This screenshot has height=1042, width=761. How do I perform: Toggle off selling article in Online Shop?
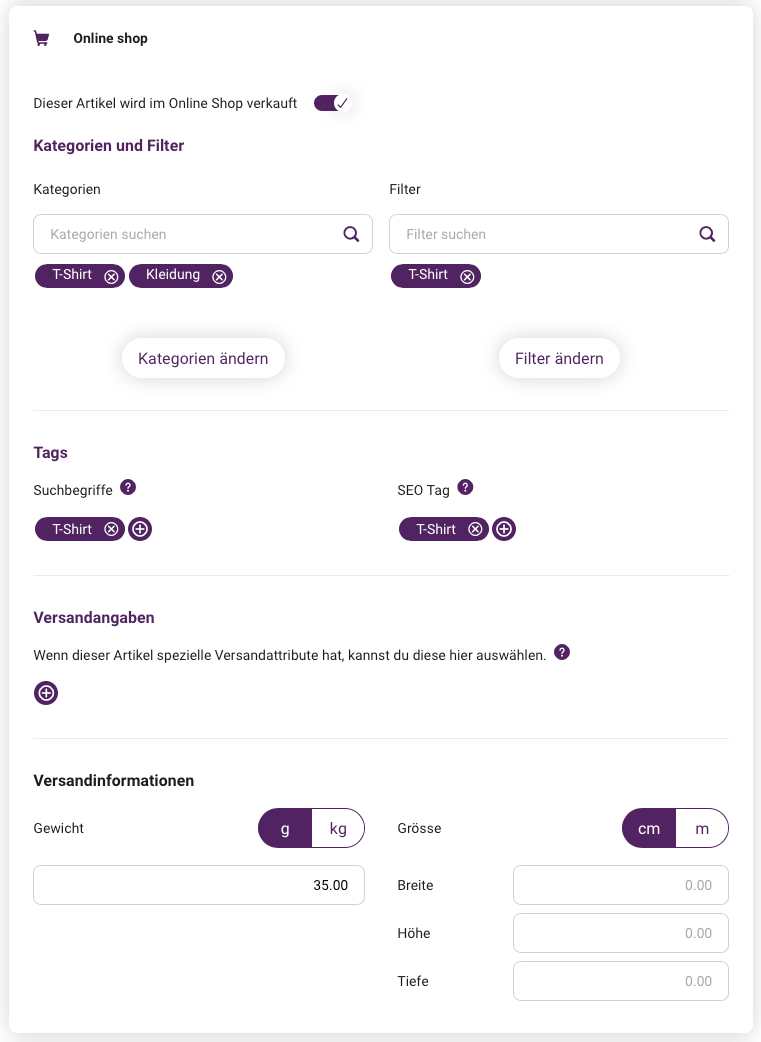(x=332, y=103)
